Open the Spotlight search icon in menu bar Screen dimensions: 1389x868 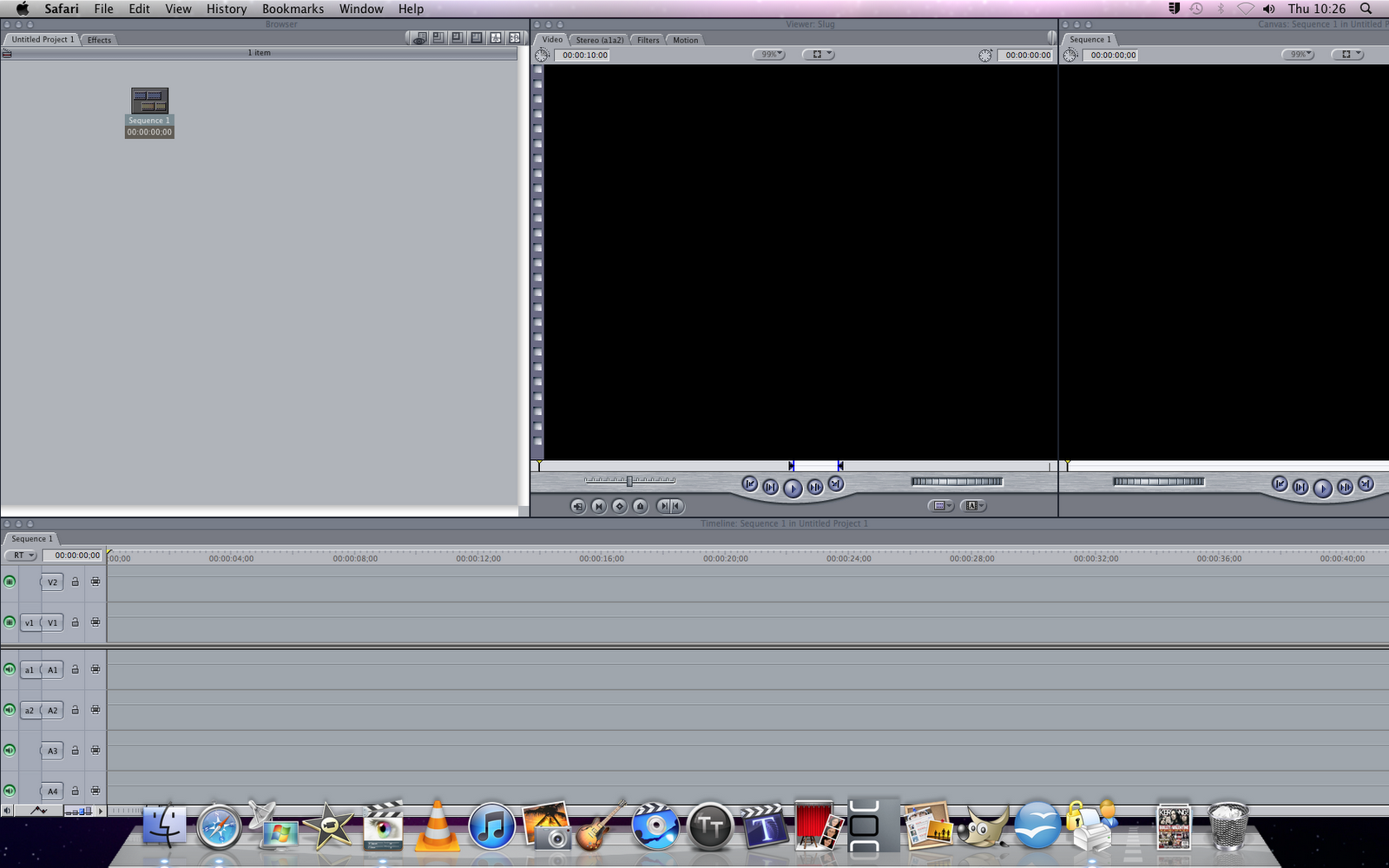coord(1366,9)
